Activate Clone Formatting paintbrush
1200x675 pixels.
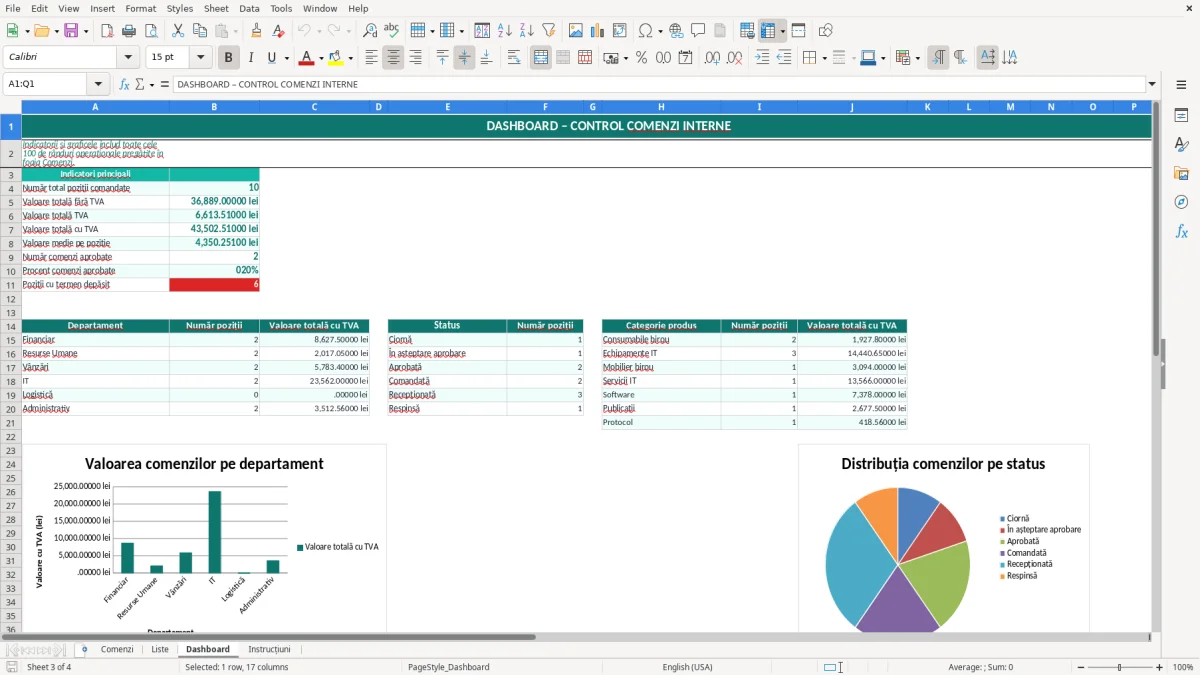pyautogui.click(x=257, y=31)
